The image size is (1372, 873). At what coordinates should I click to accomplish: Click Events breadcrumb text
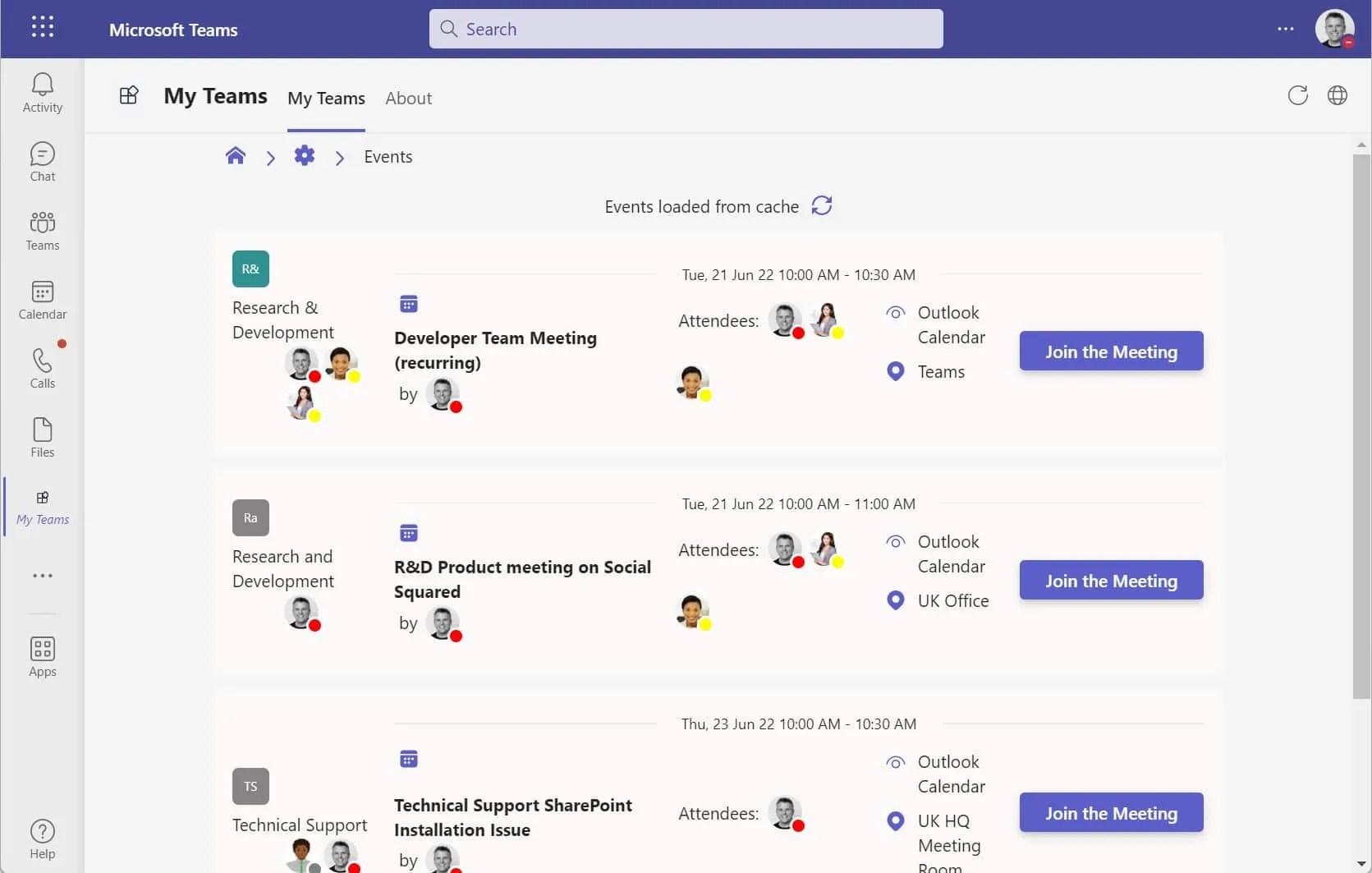click(x=388, y=156)
